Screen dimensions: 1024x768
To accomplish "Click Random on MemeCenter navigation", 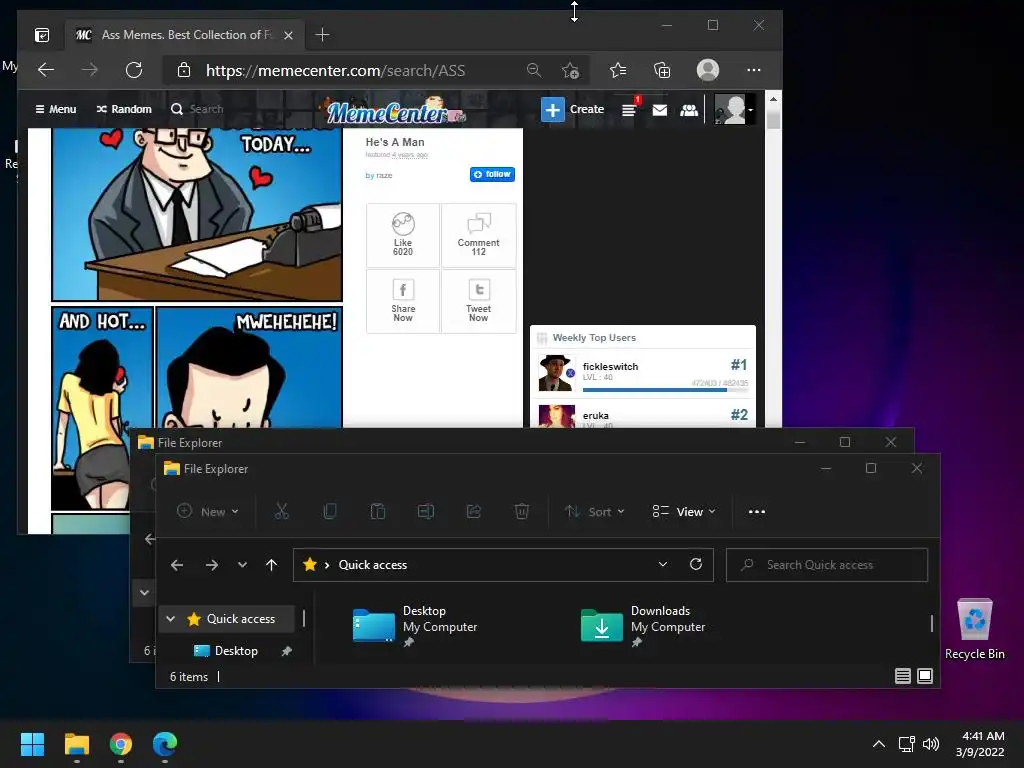I will (124, 109).
